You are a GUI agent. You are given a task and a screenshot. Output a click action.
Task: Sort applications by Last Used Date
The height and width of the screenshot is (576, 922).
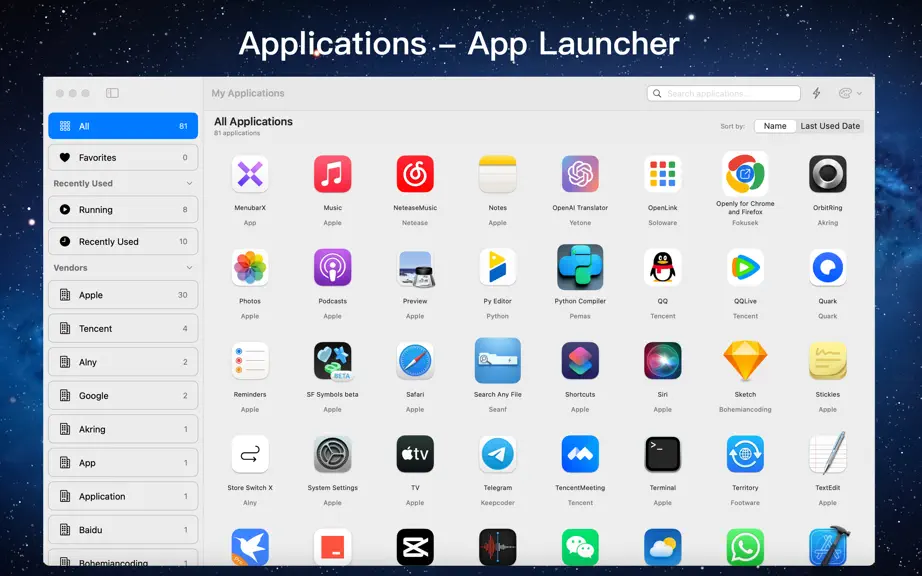click(830, 126)
